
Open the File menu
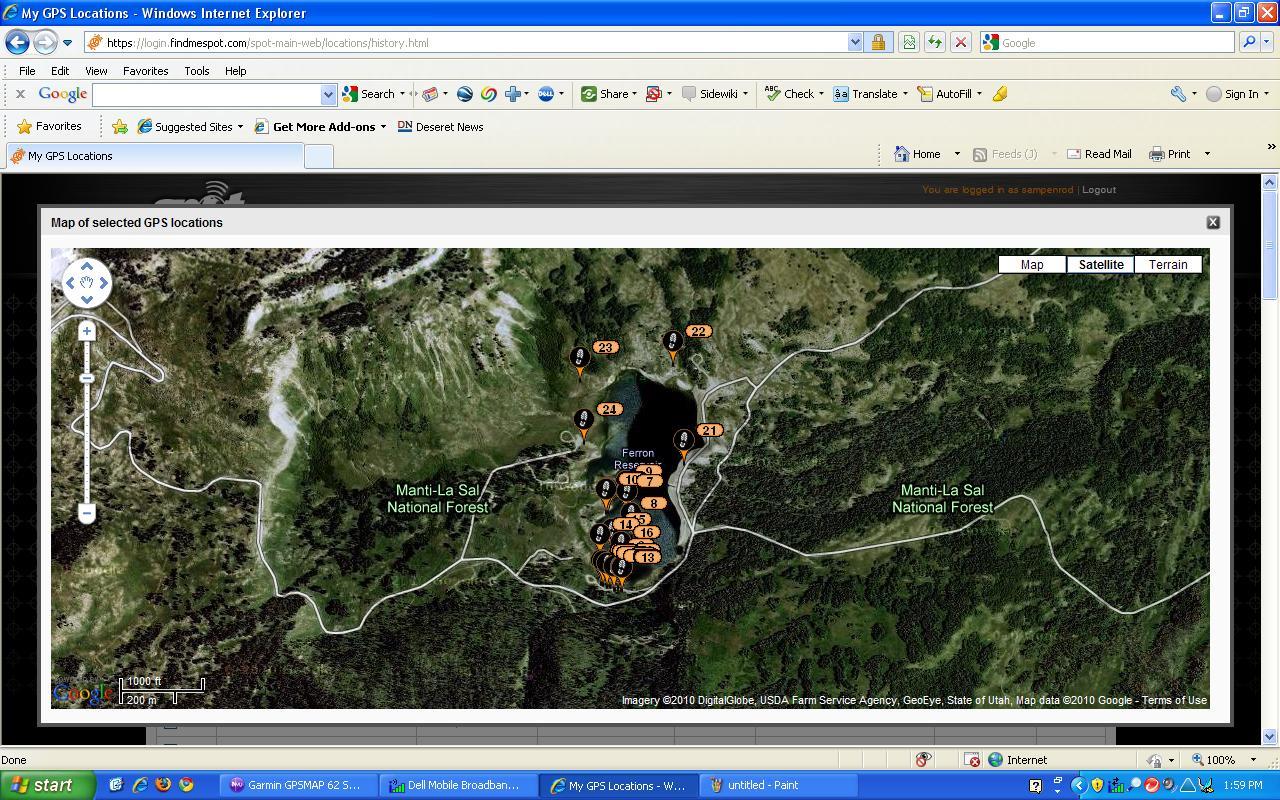(x=27, y=71)
